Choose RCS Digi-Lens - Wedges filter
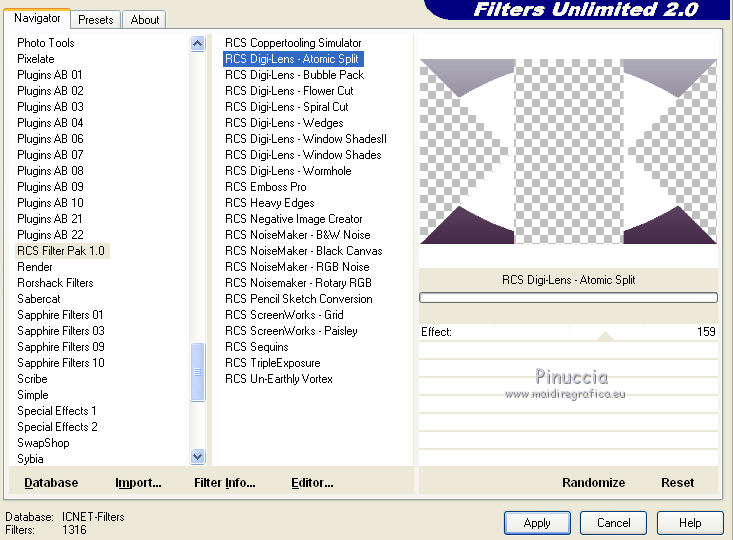Image resolution: width=733 pixels, height=540 pixels. 284,123
